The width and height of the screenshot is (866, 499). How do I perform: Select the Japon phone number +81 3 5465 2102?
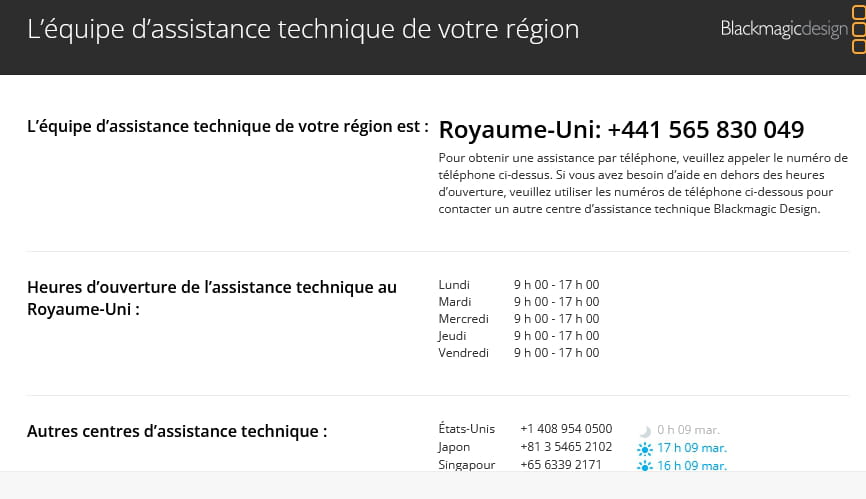tap(566, 447)
